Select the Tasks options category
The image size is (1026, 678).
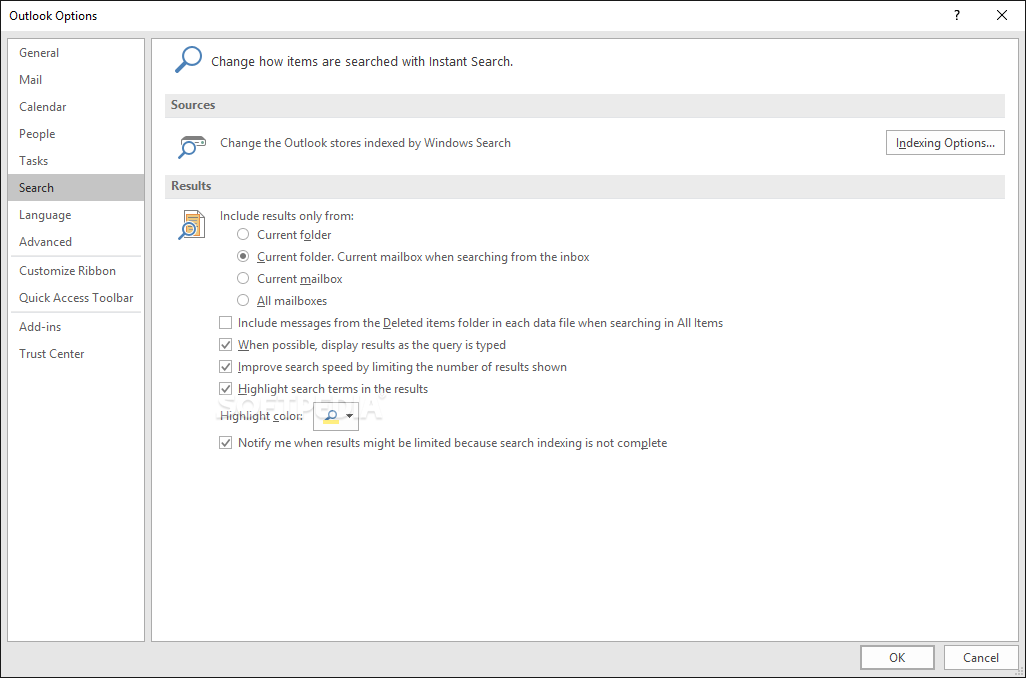pos(76,160)
